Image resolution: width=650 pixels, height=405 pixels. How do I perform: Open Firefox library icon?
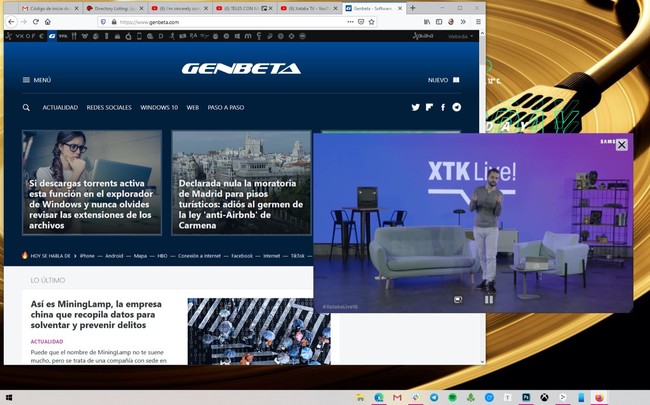(x=427, y=22)
